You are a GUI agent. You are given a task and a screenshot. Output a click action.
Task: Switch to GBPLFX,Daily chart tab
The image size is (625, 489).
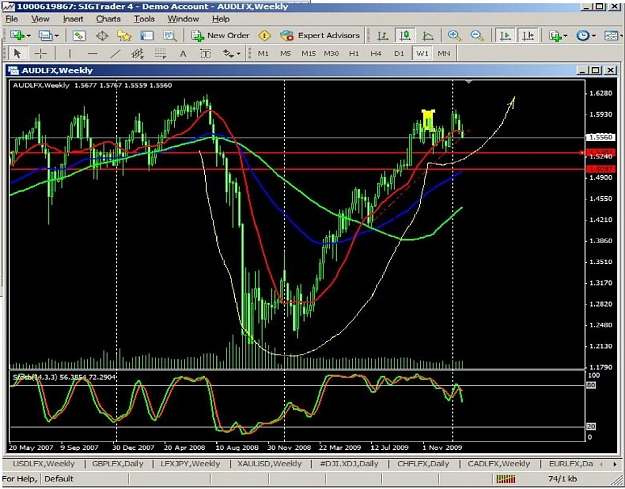pos(118,464)
